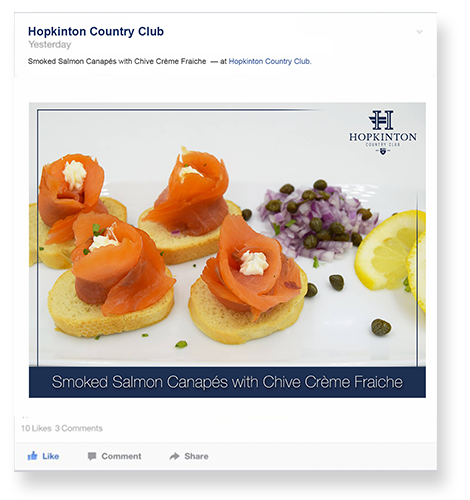This screenshot has width=470, height=500.
Task: Click the lemon slice in the photo
Action: [390, 252]
